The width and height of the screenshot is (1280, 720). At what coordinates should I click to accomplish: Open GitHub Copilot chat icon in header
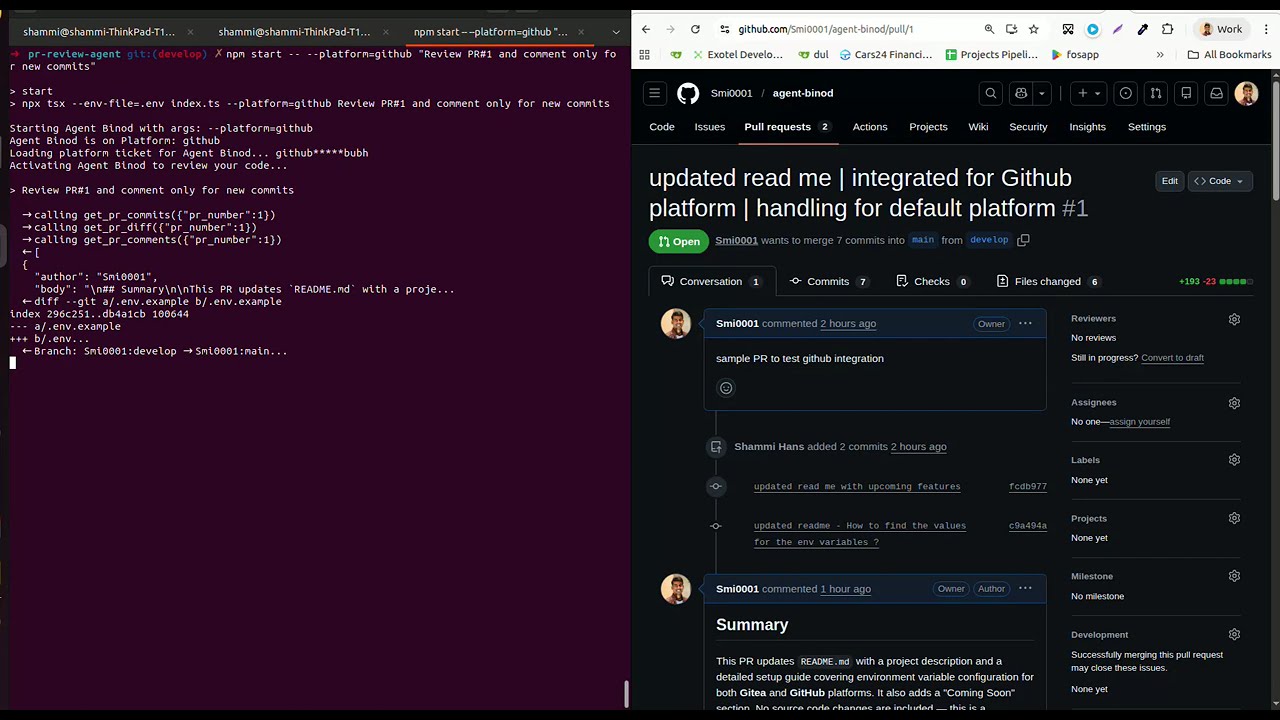coord(1021,93)
